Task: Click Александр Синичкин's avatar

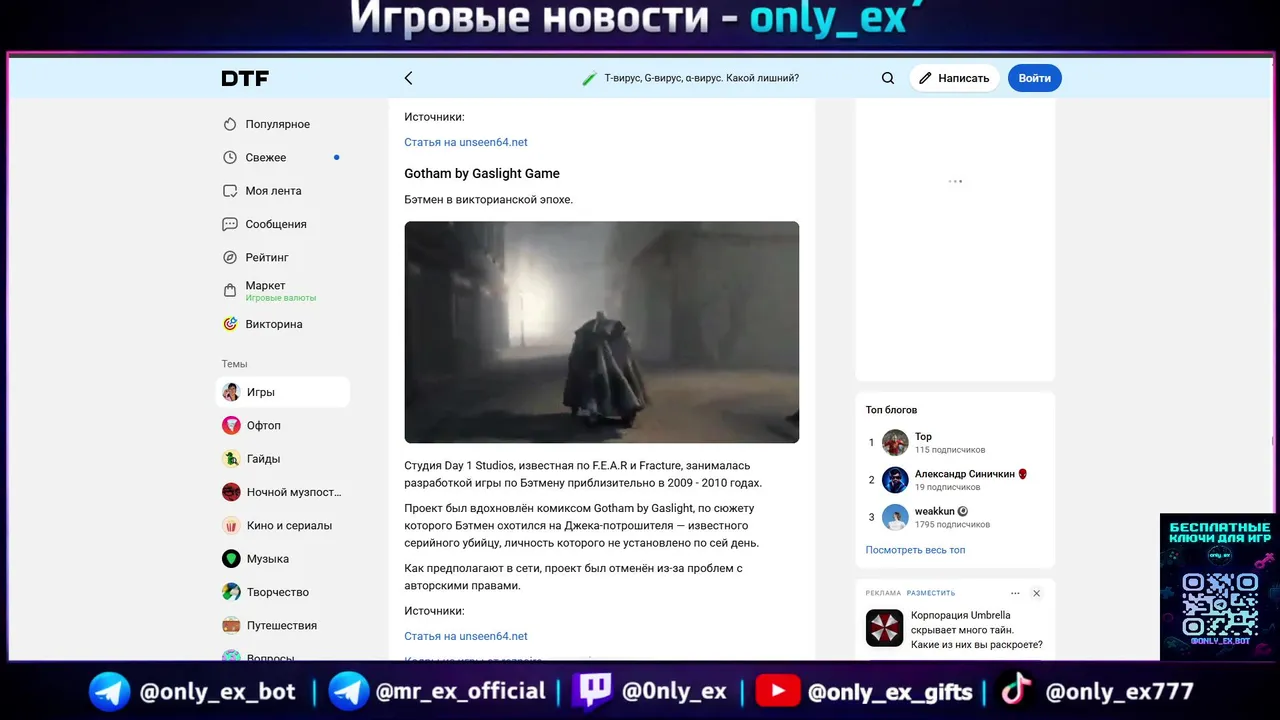Action: coord(895,480)
